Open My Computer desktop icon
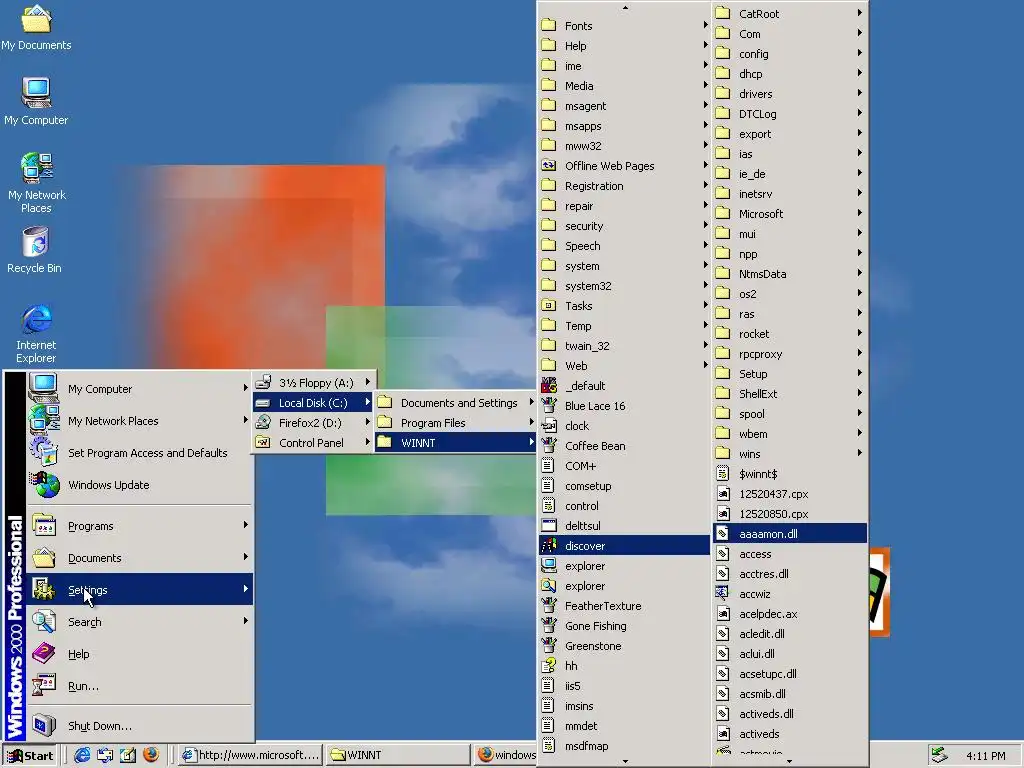Viewport: 1024px width, 768px height. pos(36,101)
